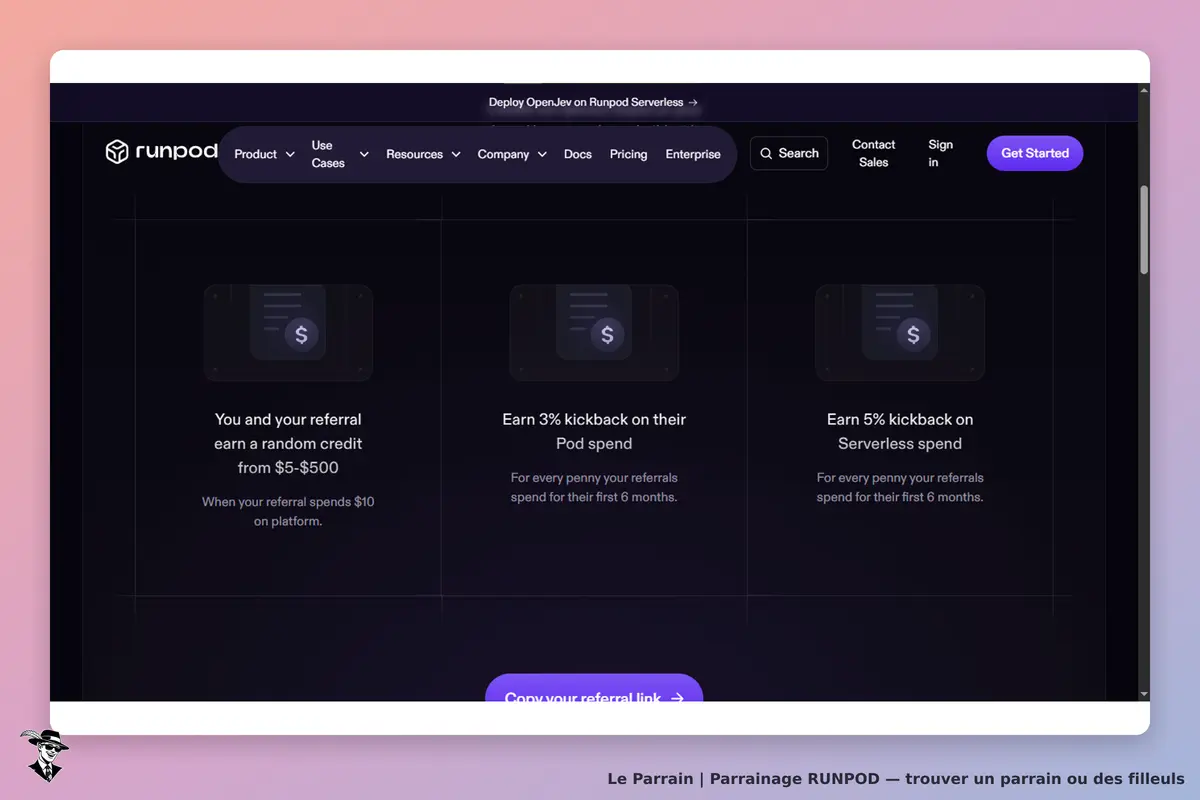
Task: Expand the Use Cases dropdown
Action: coord(340,154)
